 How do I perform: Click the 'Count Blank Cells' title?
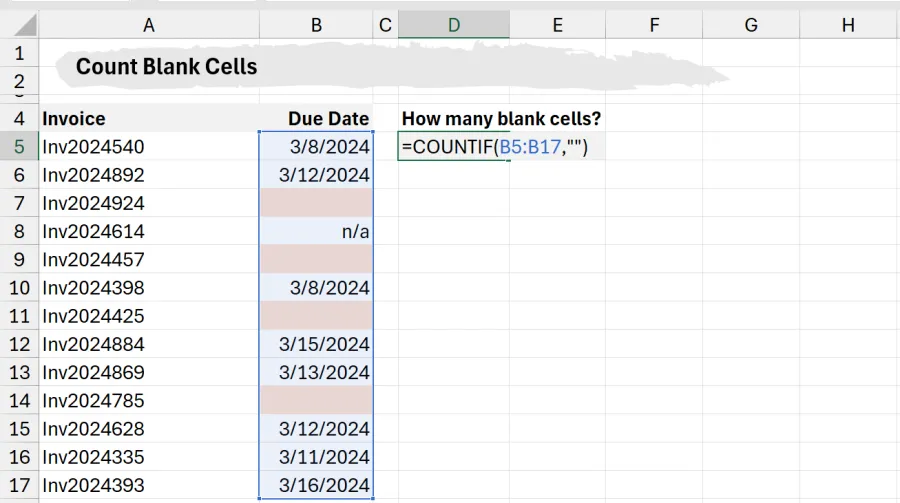coord(166,67)
